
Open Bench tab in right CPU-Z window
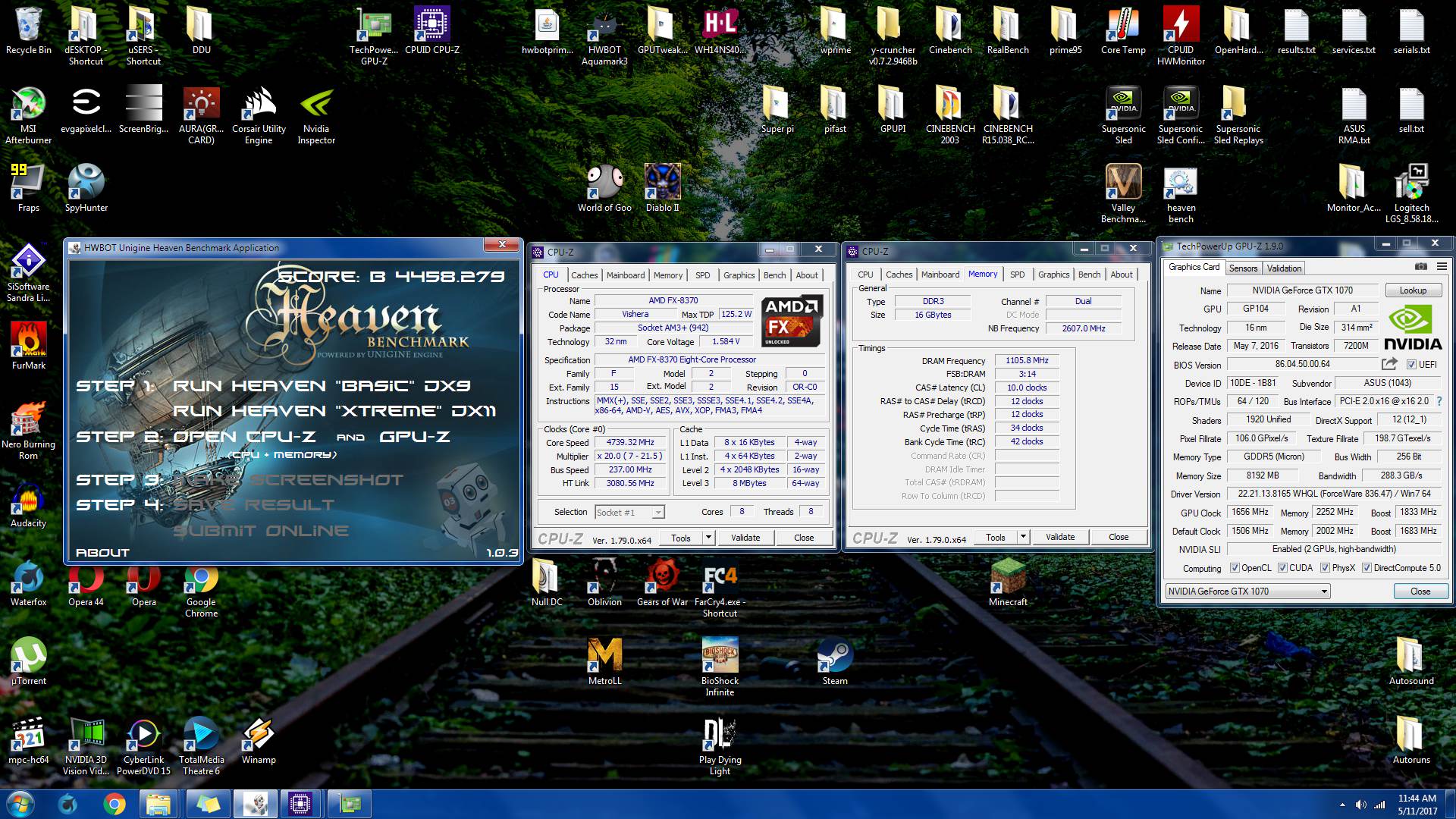click(1089, 275)
